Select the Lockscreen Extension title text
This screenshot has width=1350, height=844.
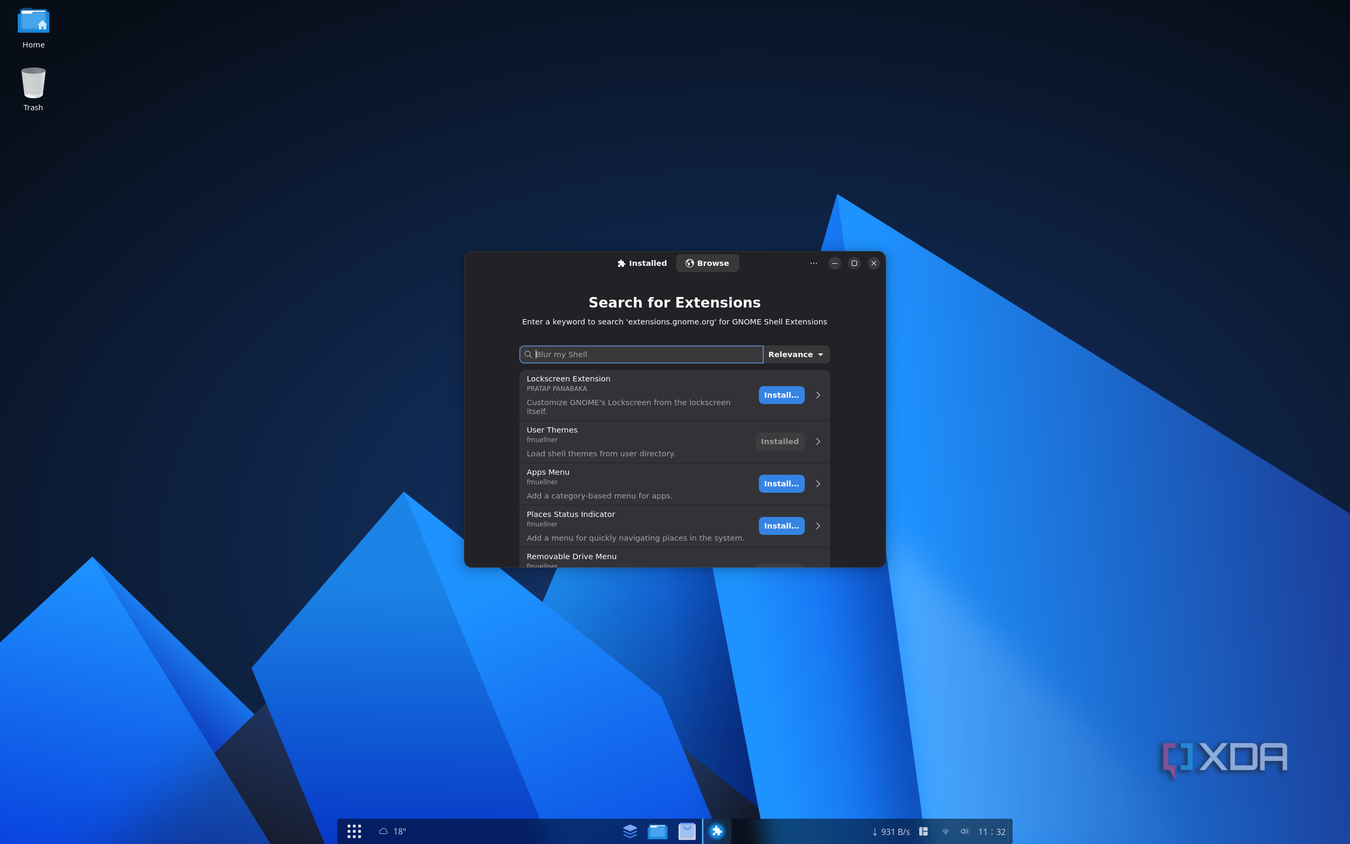pyautogui.click(x=568, y=378)
